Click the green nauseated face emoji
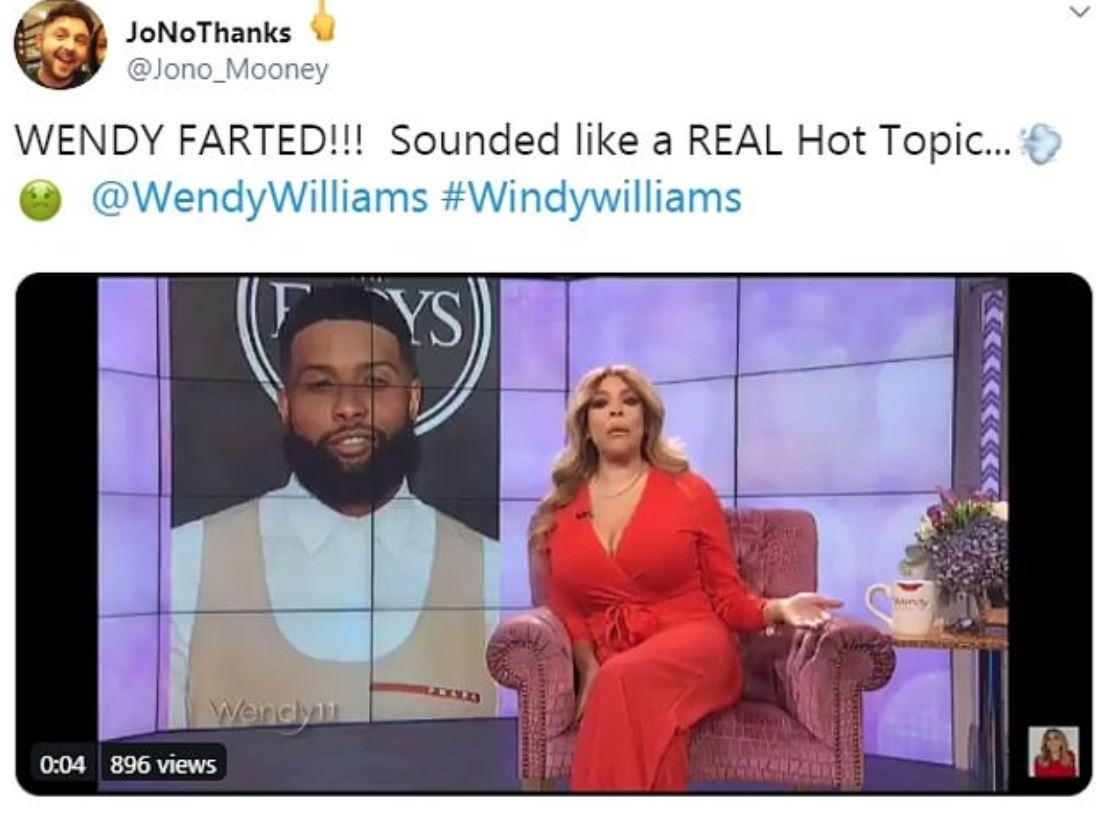The image size is (1104, 819). tap(39, 200)
